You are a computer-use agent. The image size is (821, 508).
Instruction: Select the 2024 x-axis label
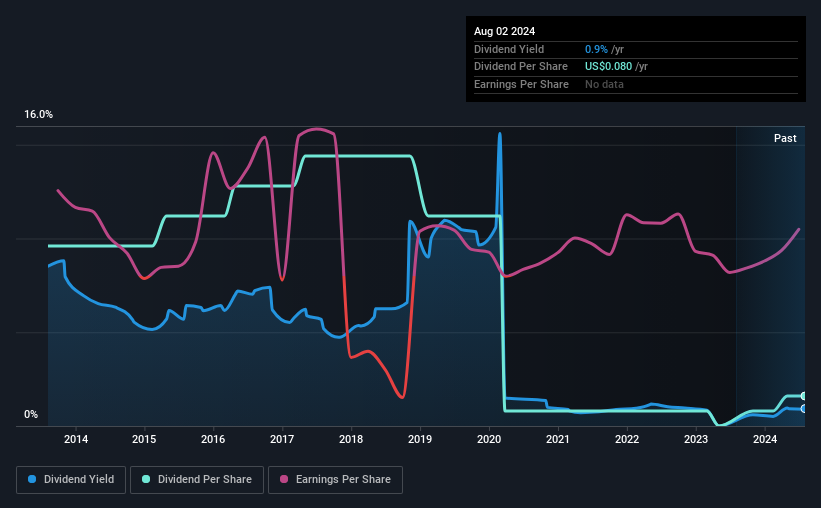[x=765, y=439]
